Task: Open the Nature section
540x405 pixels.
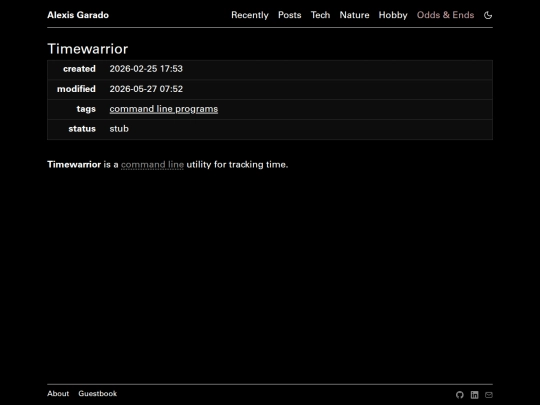Action: (354, 15)
